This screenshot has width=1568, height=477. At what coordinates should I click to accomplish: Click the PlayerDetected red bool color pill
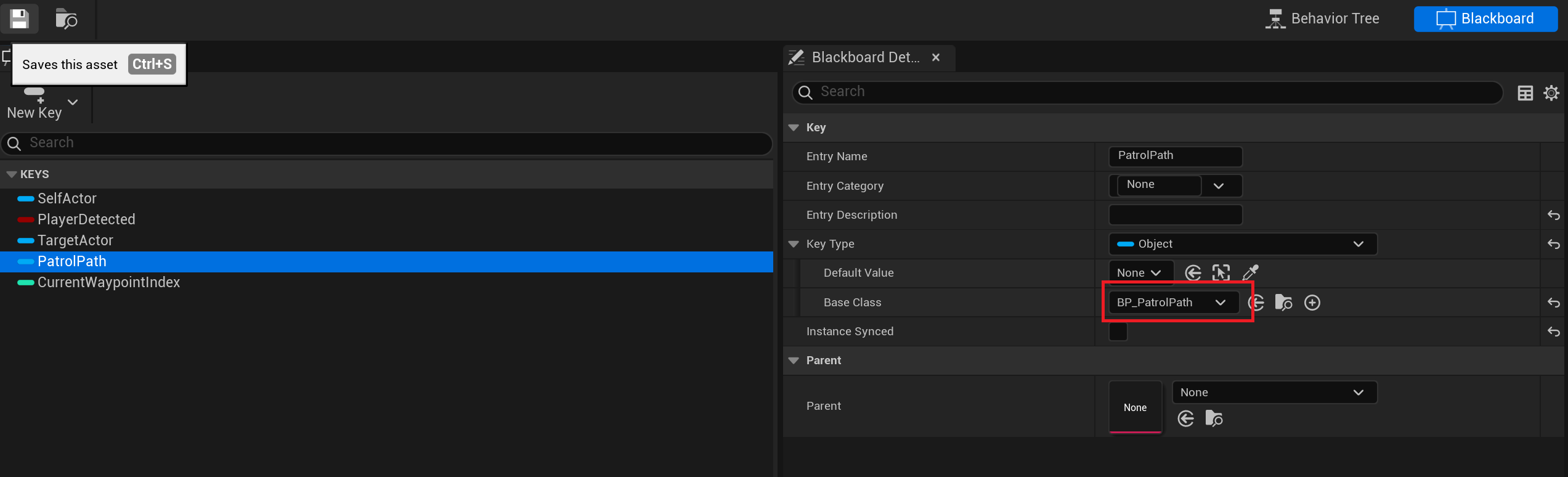click(x=26, y=219)
